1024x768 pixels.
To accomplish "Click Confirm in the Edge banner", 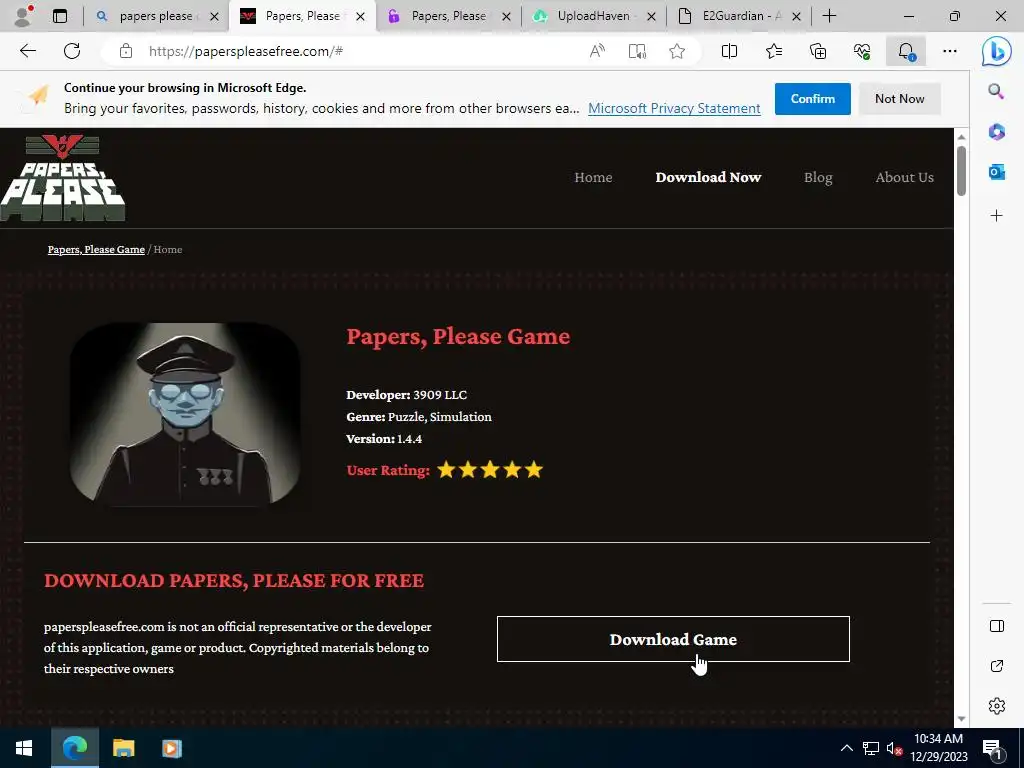I will 812,99.
